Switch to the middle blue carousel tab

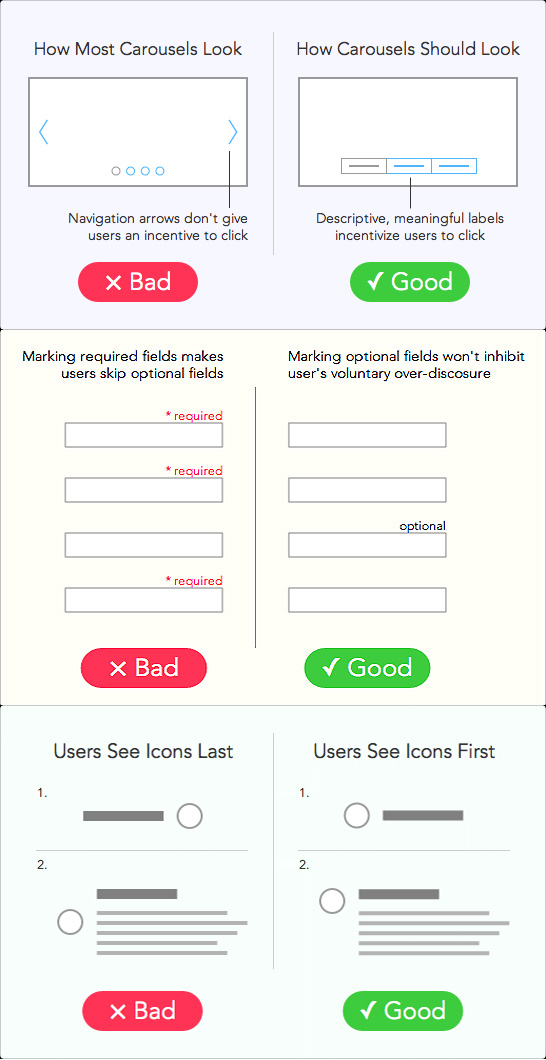pyautogui.click(x=409, y=166)
